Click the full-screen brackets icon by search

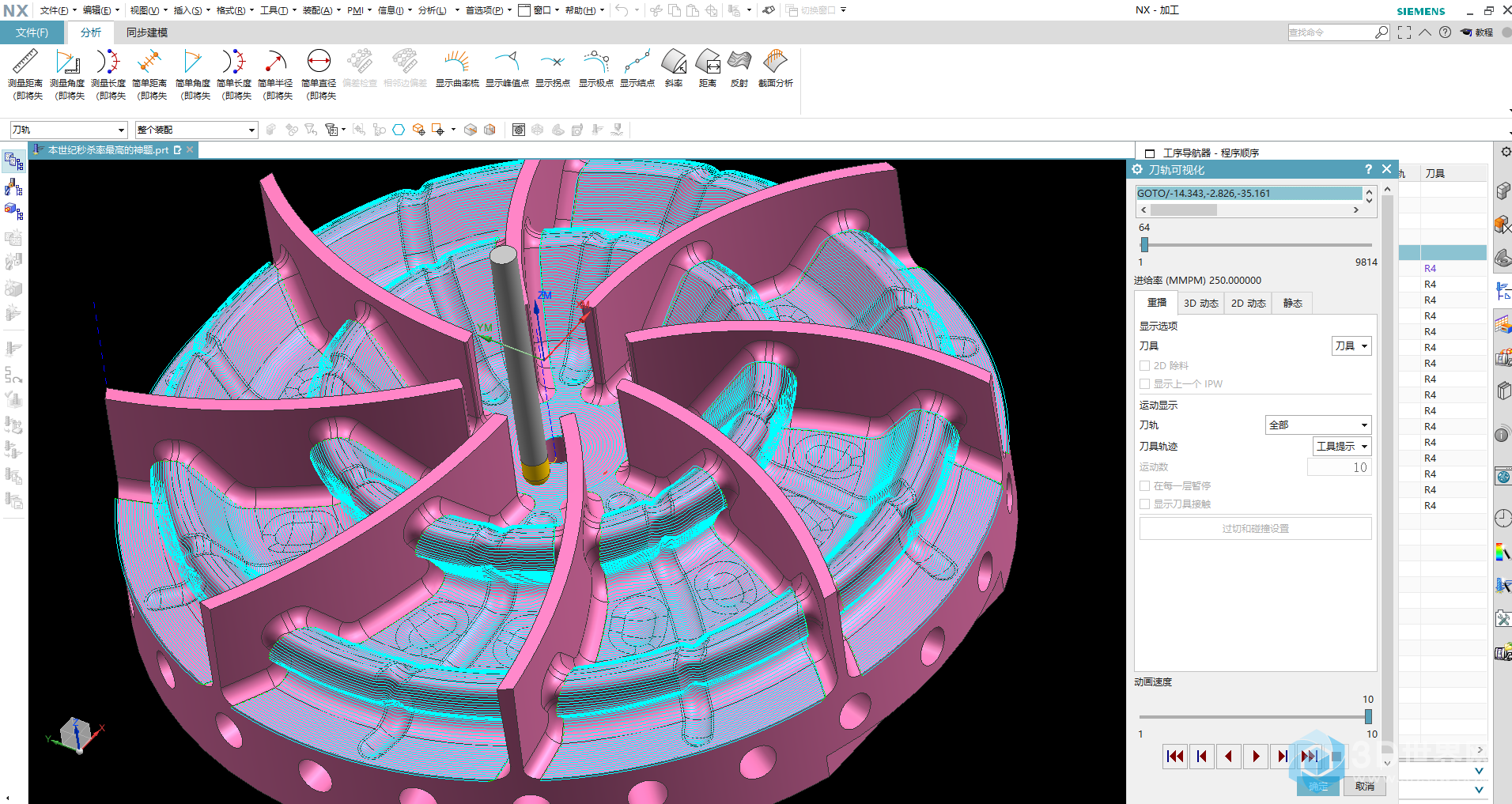(1404, 32)
